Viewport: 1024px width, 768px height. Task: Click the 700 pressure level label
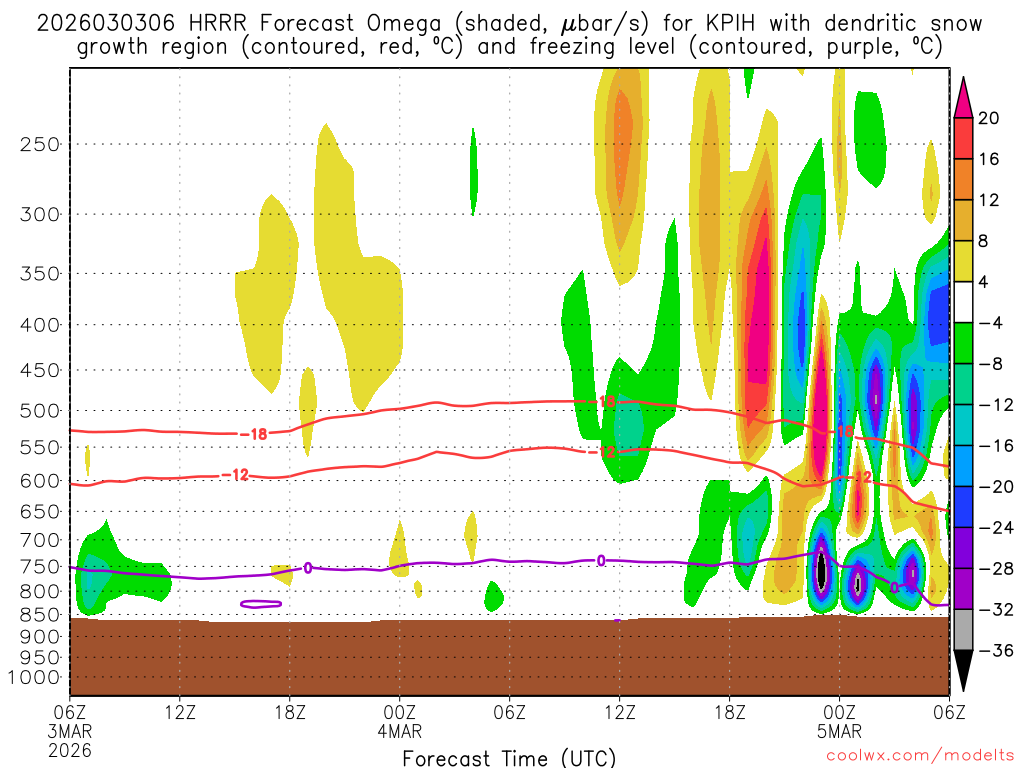pyautogui.click(x=40, y=540)
